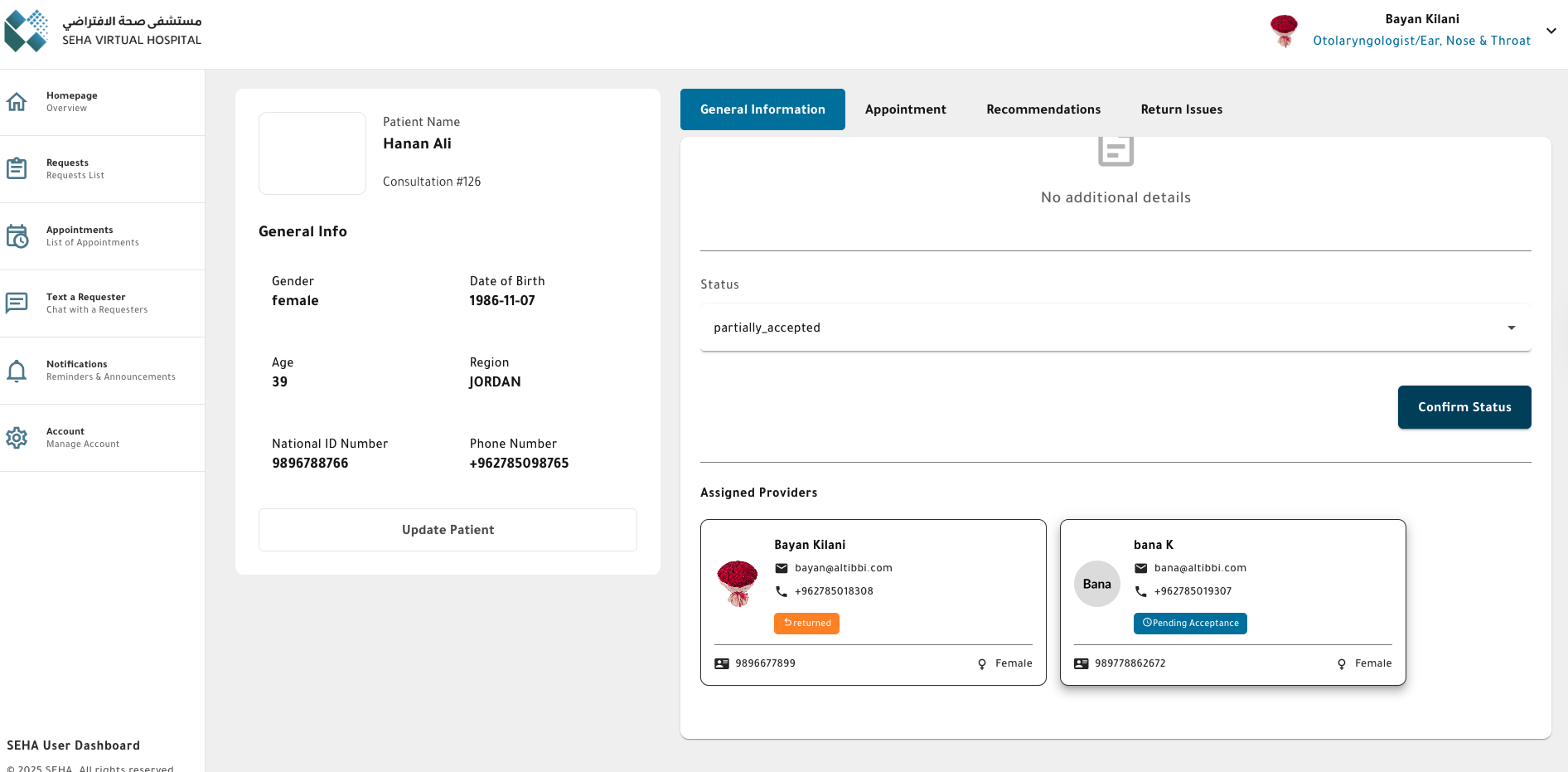The height and width of the screenshot is (772, 1568).
Task: Select the Return Issues tab
Action: coord(1181,109)
